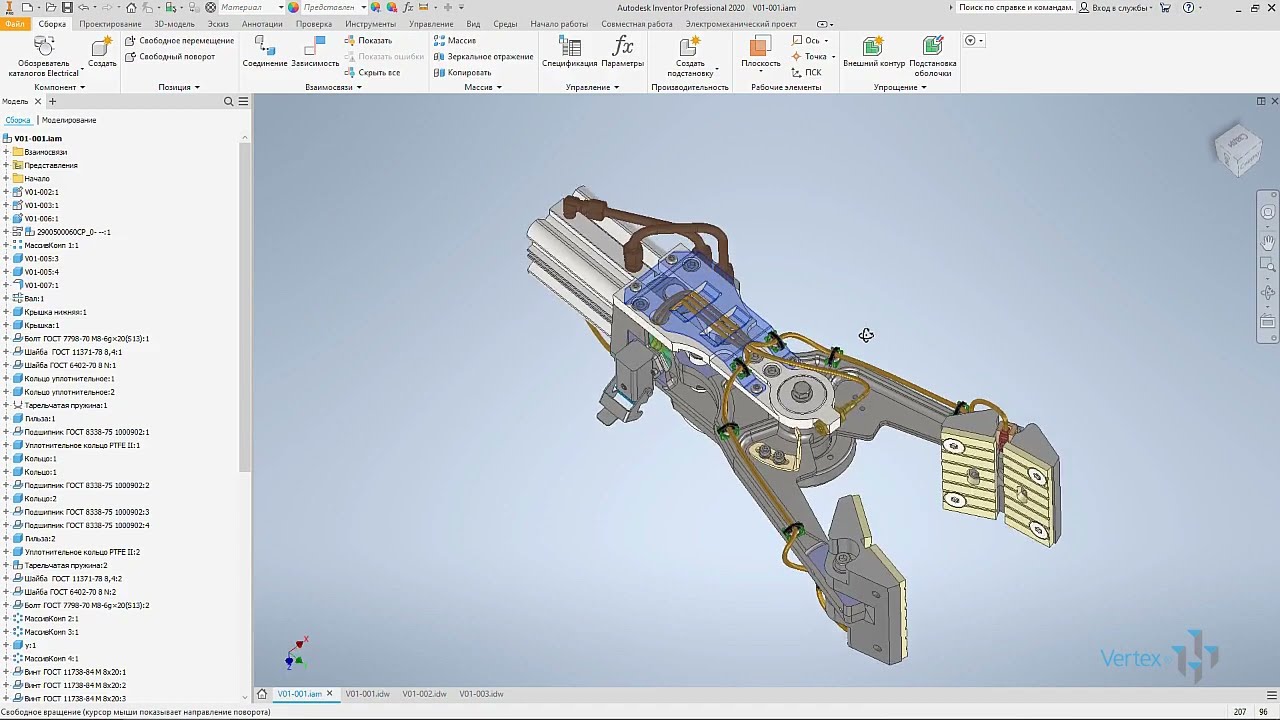This screenshot has width=1280, height=720.
Task: Open the Спецификация bill of materials
Action: click(570, 53)
